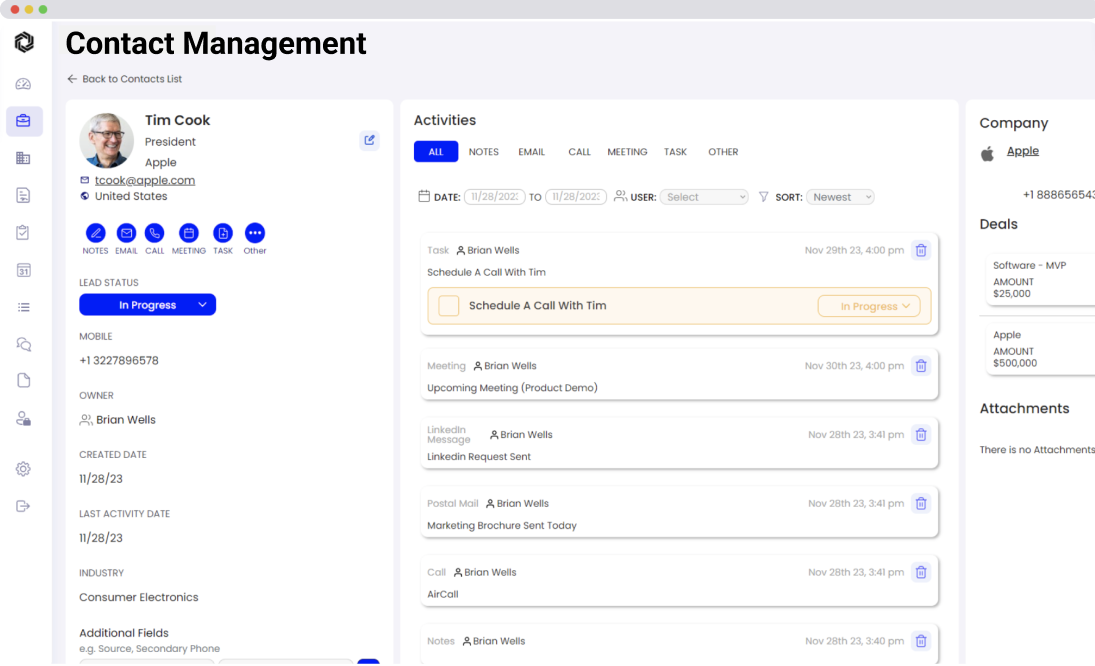The width and height of the screenshot is (1095, 666).
Task: Open the clipboard checklist icon in sidebar
Action: [x=23, y=232]
